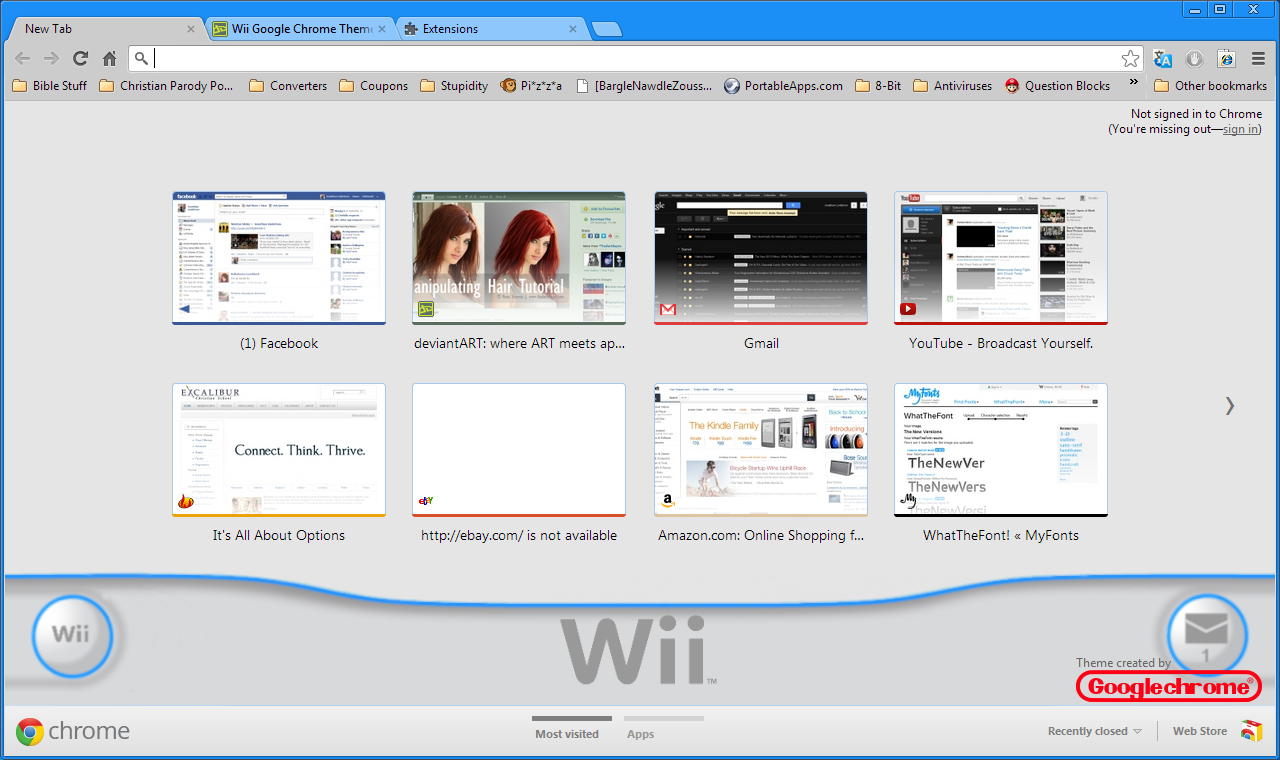Open Other bookmarks folder

pos(1211,86)
